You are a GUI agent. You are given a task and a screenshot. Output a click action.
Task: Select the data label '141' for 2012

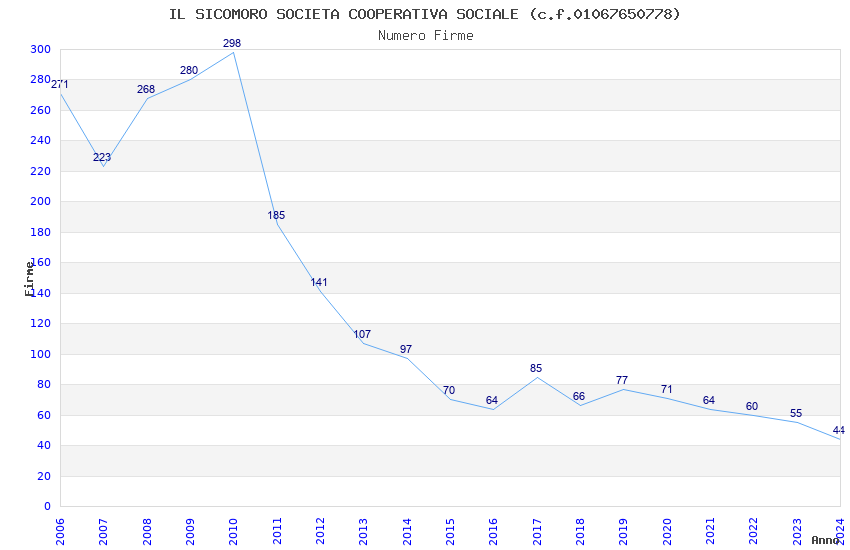click(319, 282)
